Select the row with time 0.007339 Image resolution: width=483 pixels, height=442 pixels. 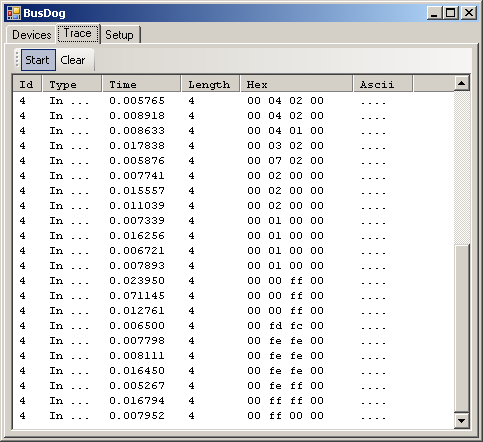pyautogui.click(x=233, y=221)
